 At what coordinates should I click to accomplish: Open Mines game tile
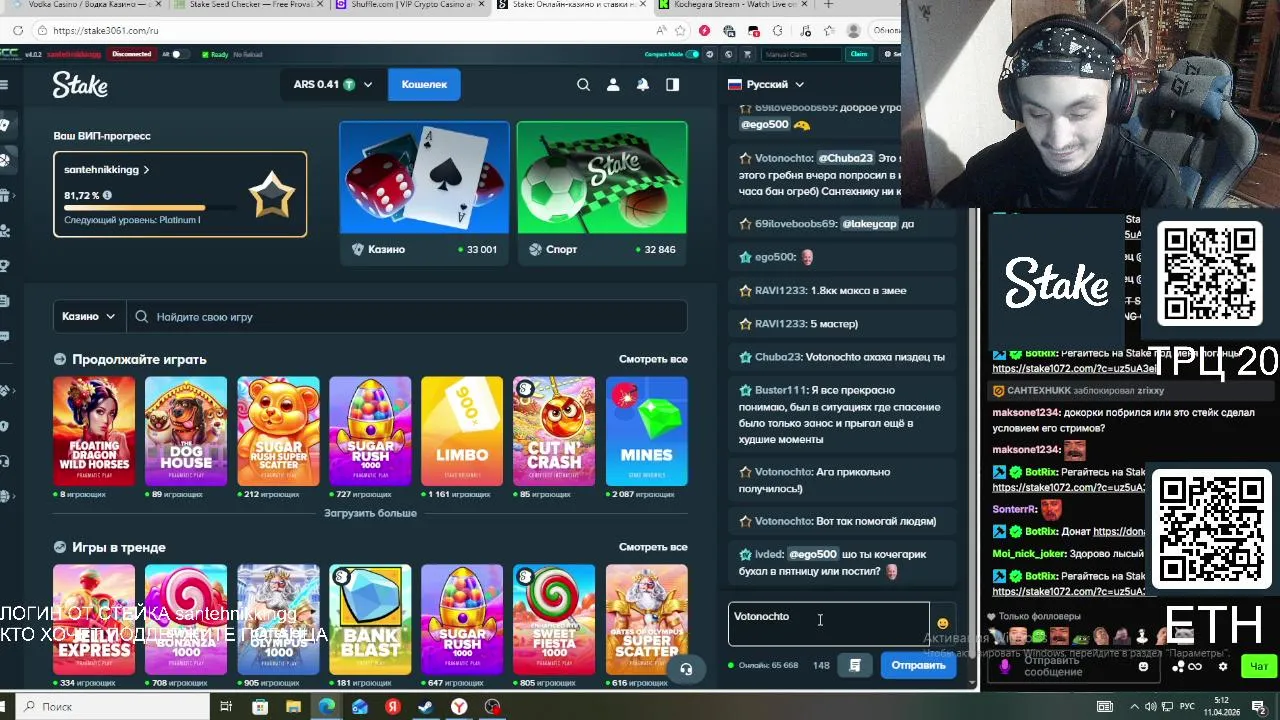tap(646, 431)
